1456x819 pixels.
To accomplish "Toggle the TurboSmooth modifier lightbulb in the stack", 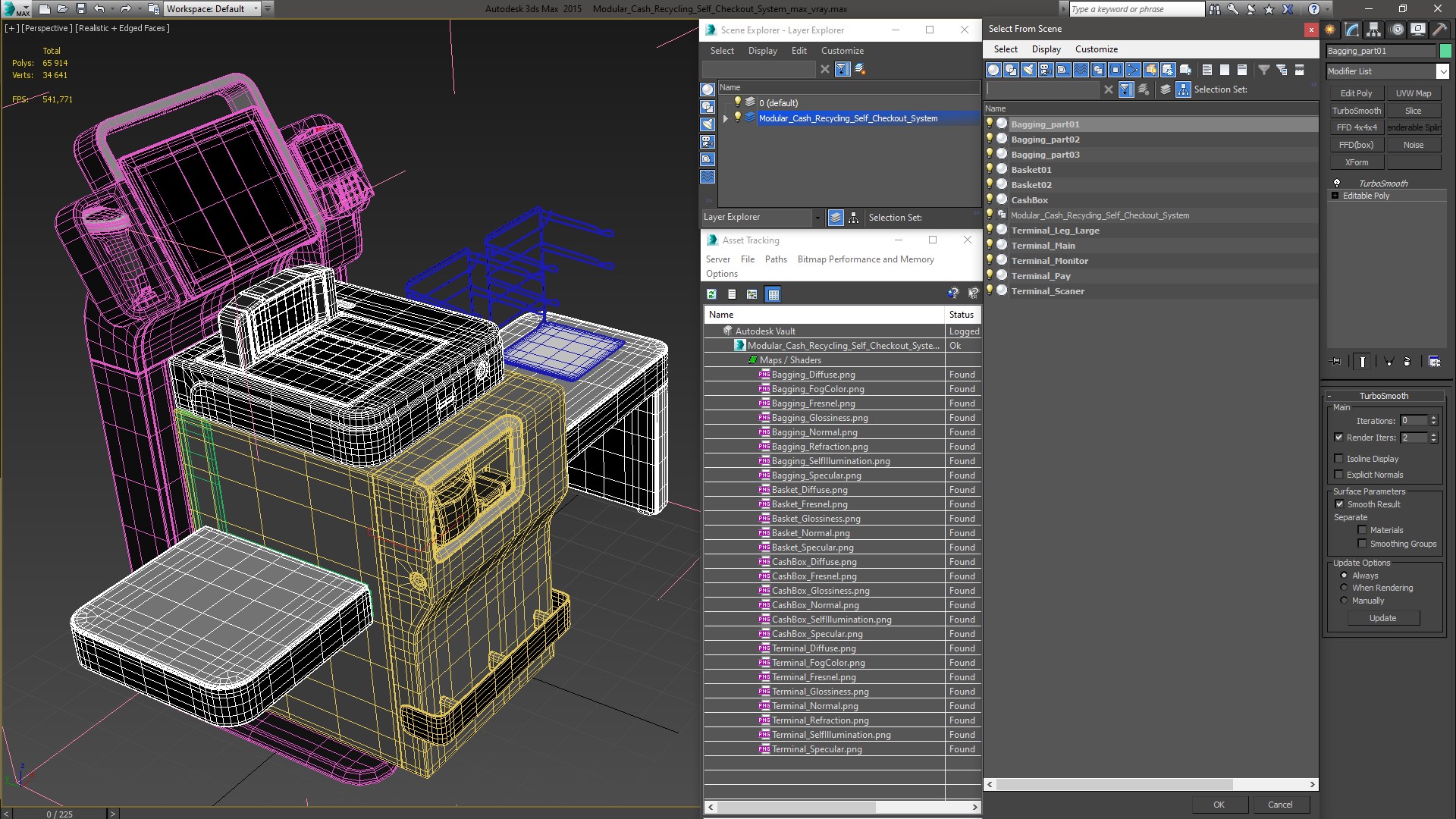I will click(1337, 184).
